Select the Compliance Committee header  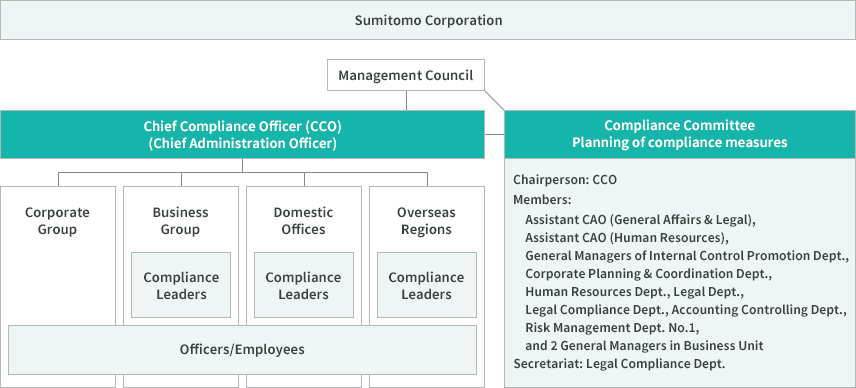tap(680, 134)
